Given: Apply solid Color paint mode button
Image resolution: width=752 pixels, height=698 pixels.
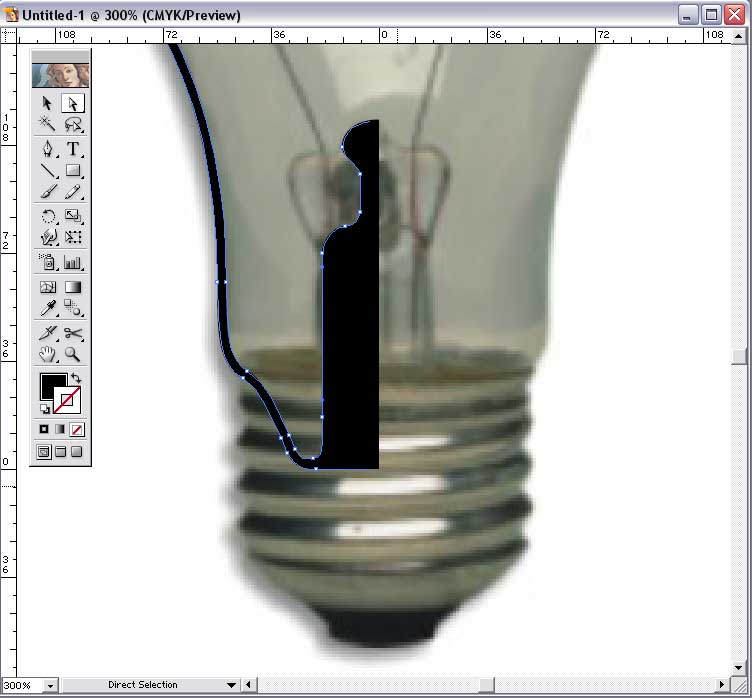Looking at the screenshot, I should pyautogui.click(x=44, y=429).
